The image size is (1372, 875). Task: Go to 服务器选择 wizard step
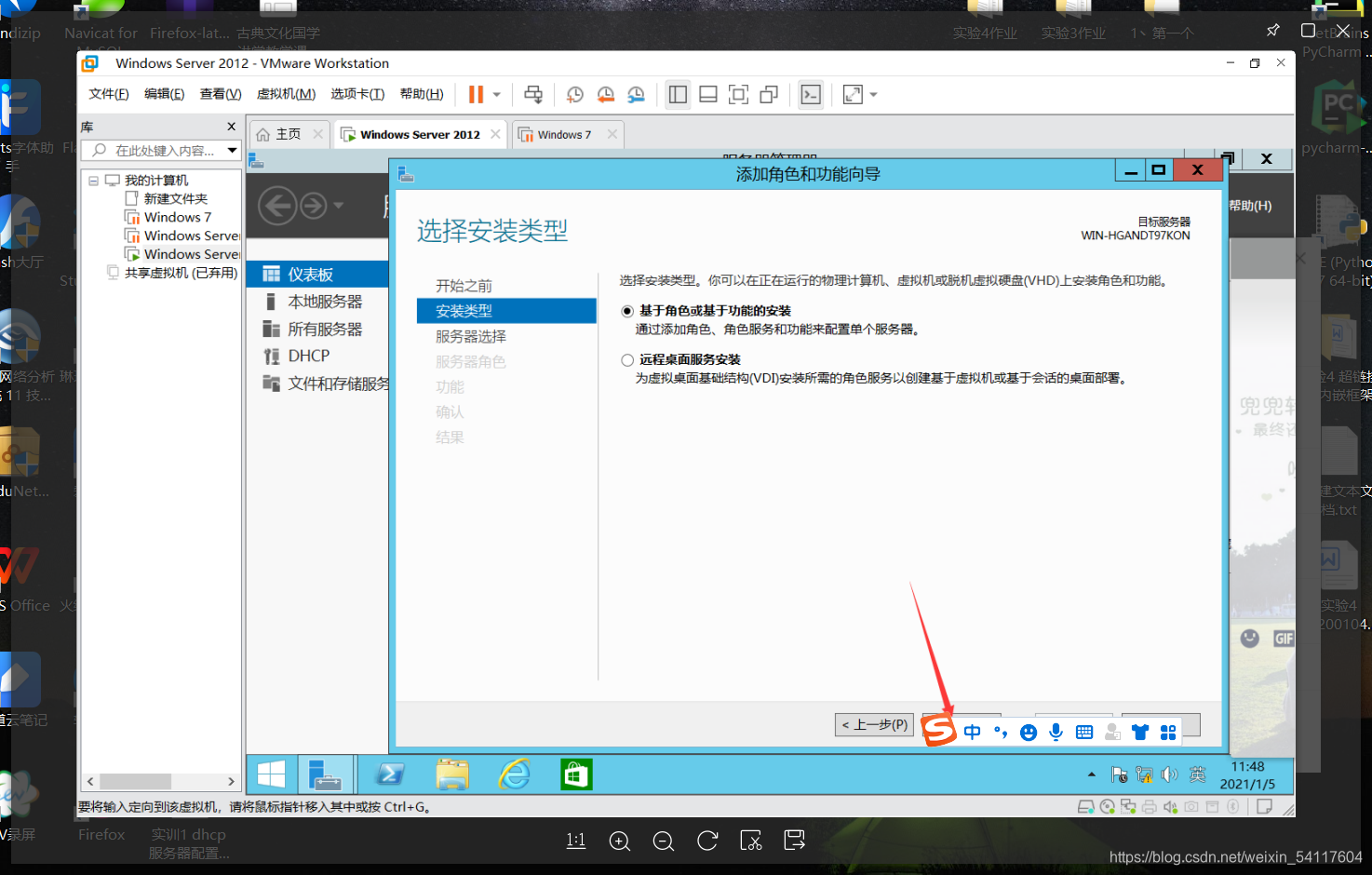[471, 336]
